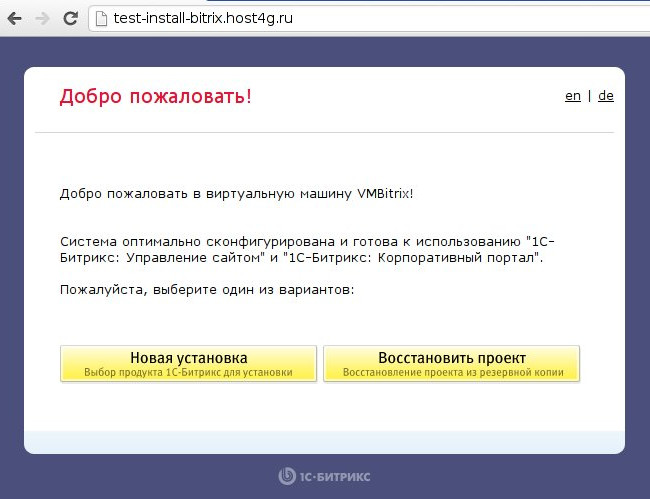650x499 pixels.
Task: Click the Добро пожаловать! heading
Action: click(x=155, y=97)
